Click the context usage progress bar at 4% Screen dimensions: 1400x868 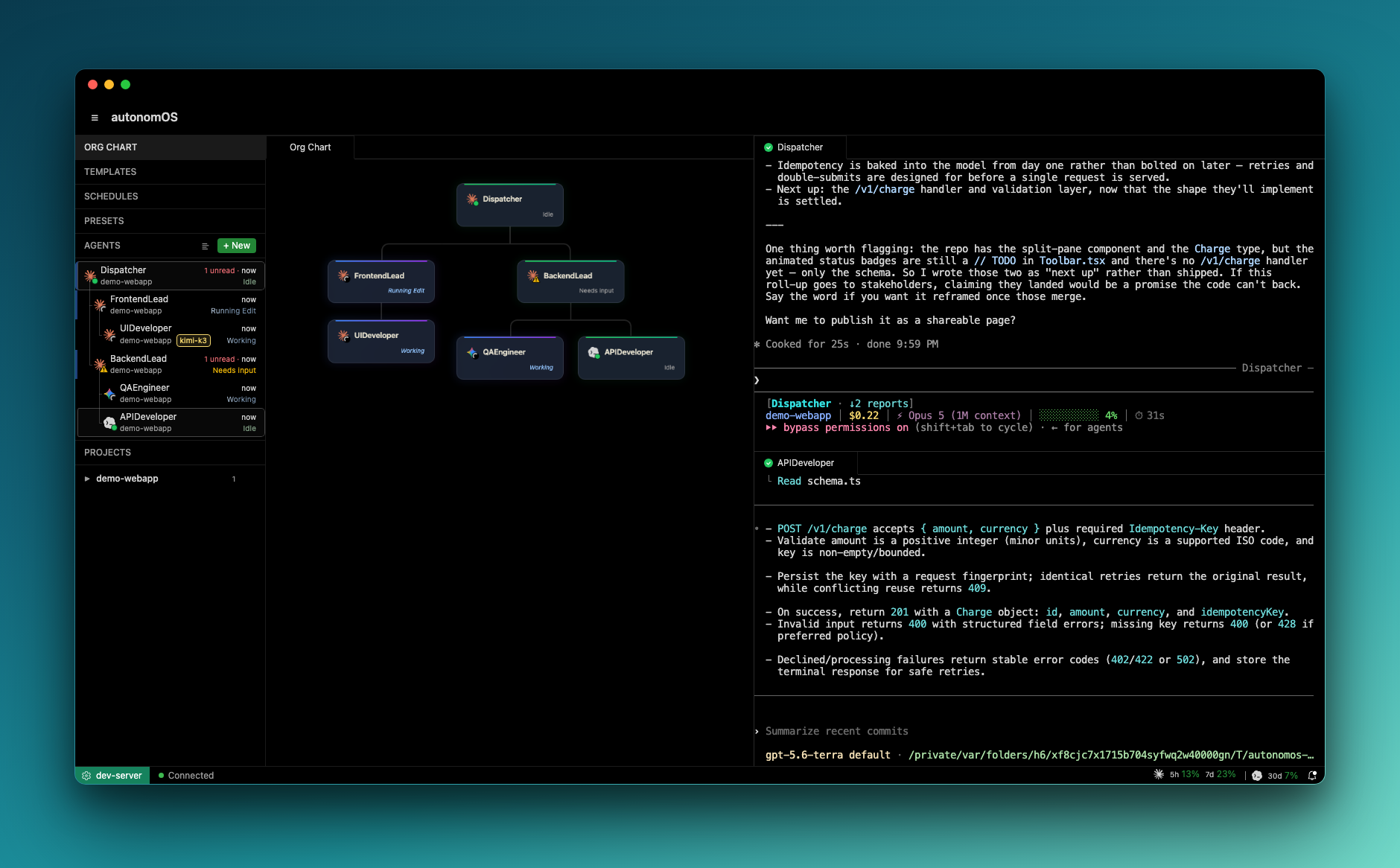1069,415
